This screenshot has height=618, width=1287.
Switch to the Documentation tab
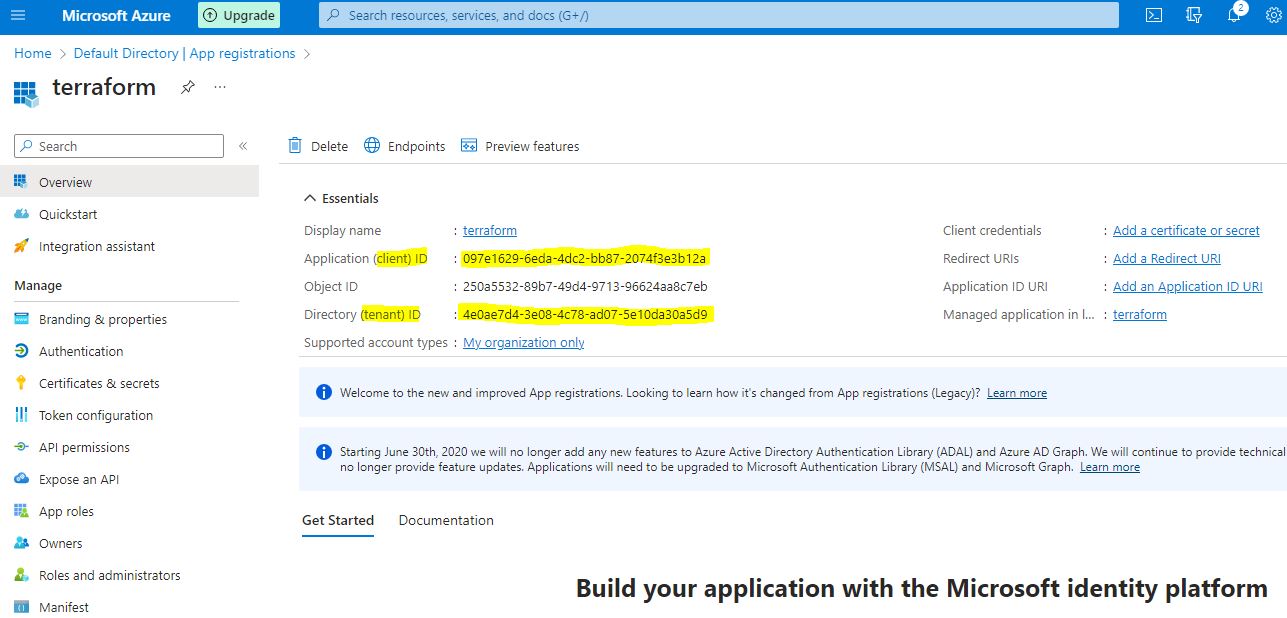446,520
